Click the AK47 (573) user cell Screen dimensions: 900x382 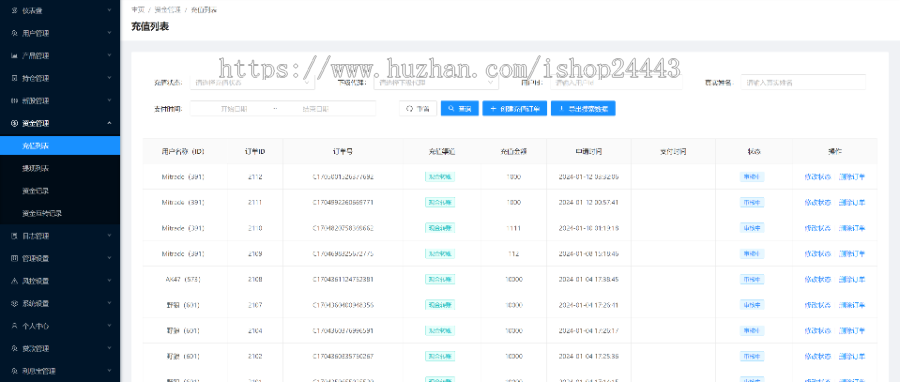tap(183, 279)
